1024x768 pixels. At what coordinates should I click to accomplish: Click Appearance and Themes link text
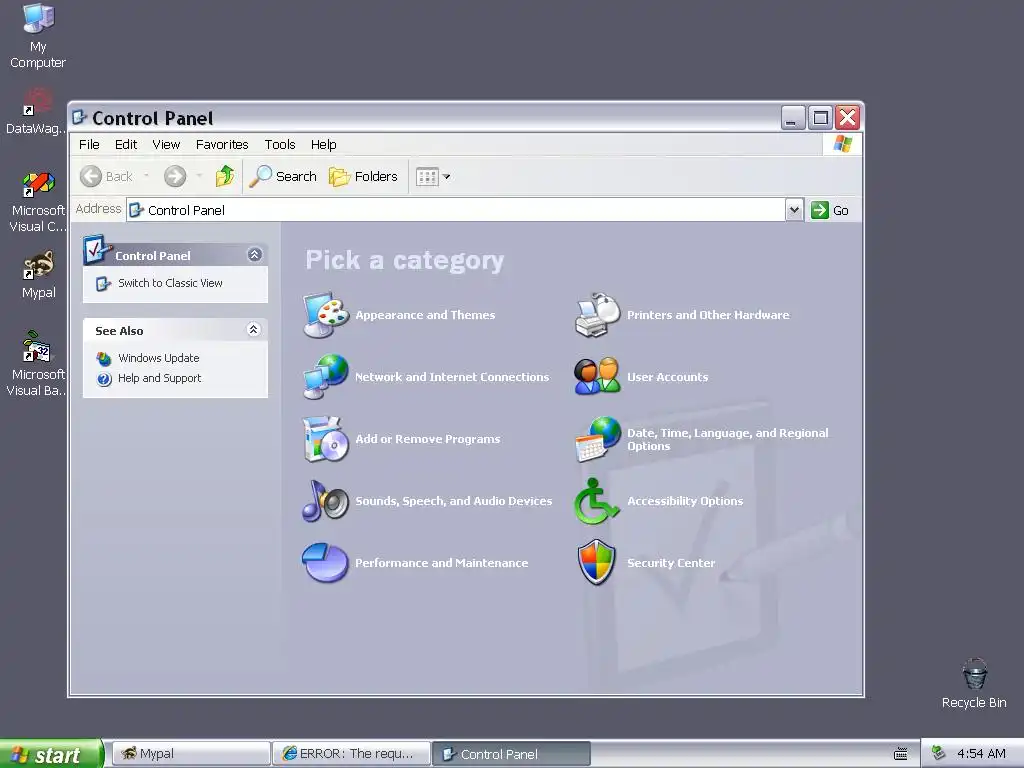pos(425,315)
